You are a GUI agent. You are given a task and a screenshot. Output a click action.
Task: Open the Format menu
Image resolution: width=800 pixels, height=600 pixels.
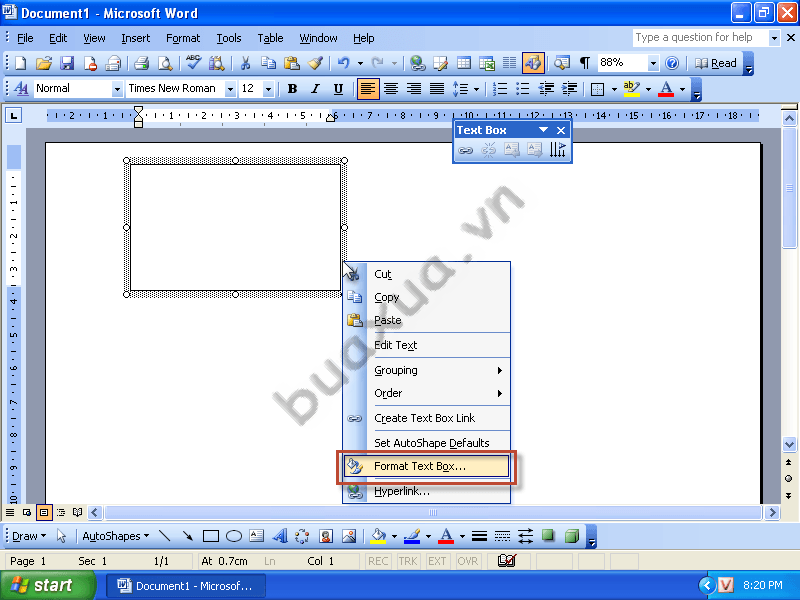183,38
